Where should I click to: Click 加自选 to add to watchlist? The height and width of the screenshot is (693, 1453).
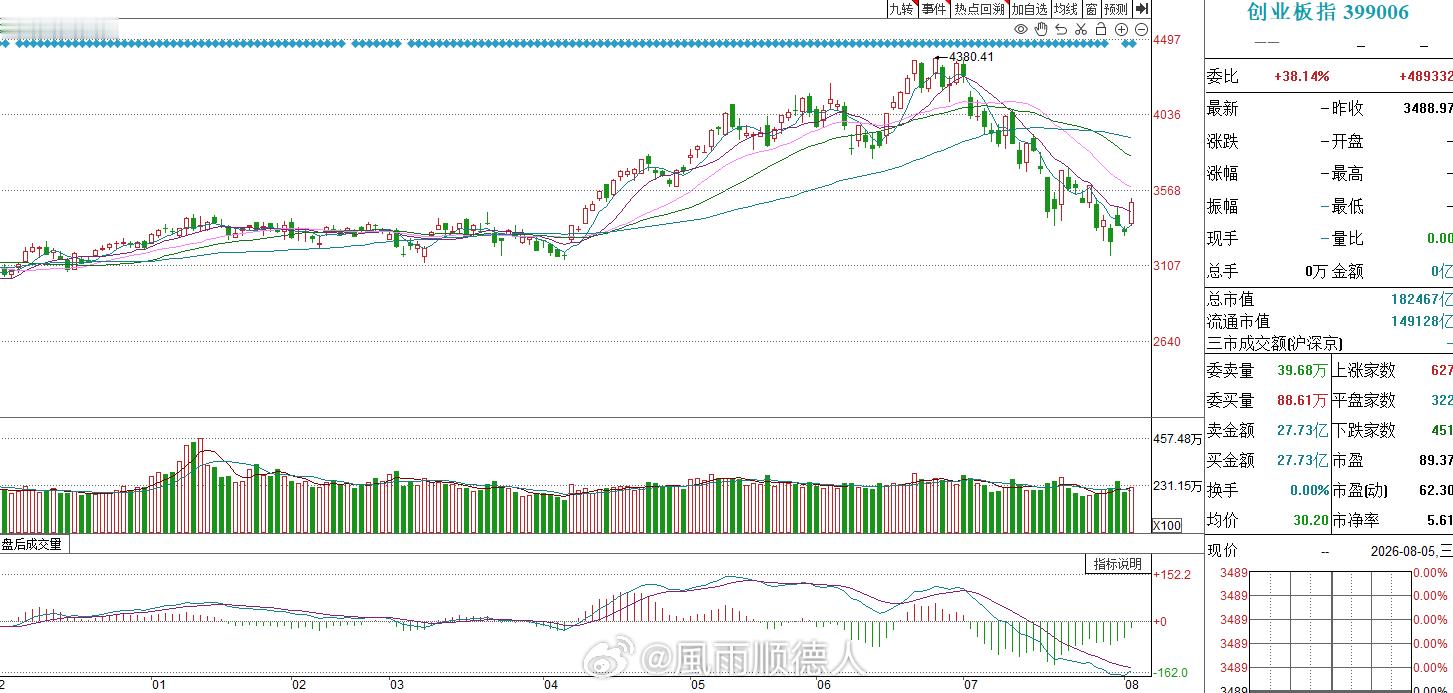[x=1029, y=8]
